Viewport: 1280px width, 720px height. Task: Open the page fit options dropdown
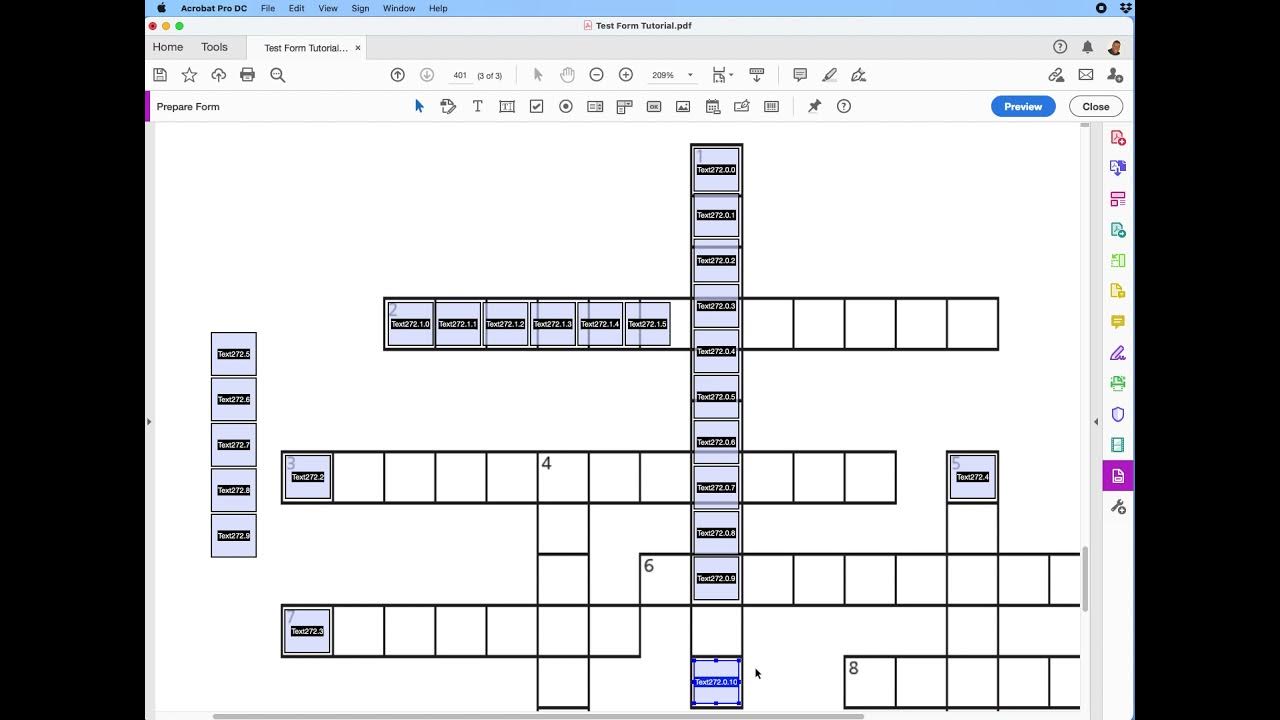click(723, 75)
